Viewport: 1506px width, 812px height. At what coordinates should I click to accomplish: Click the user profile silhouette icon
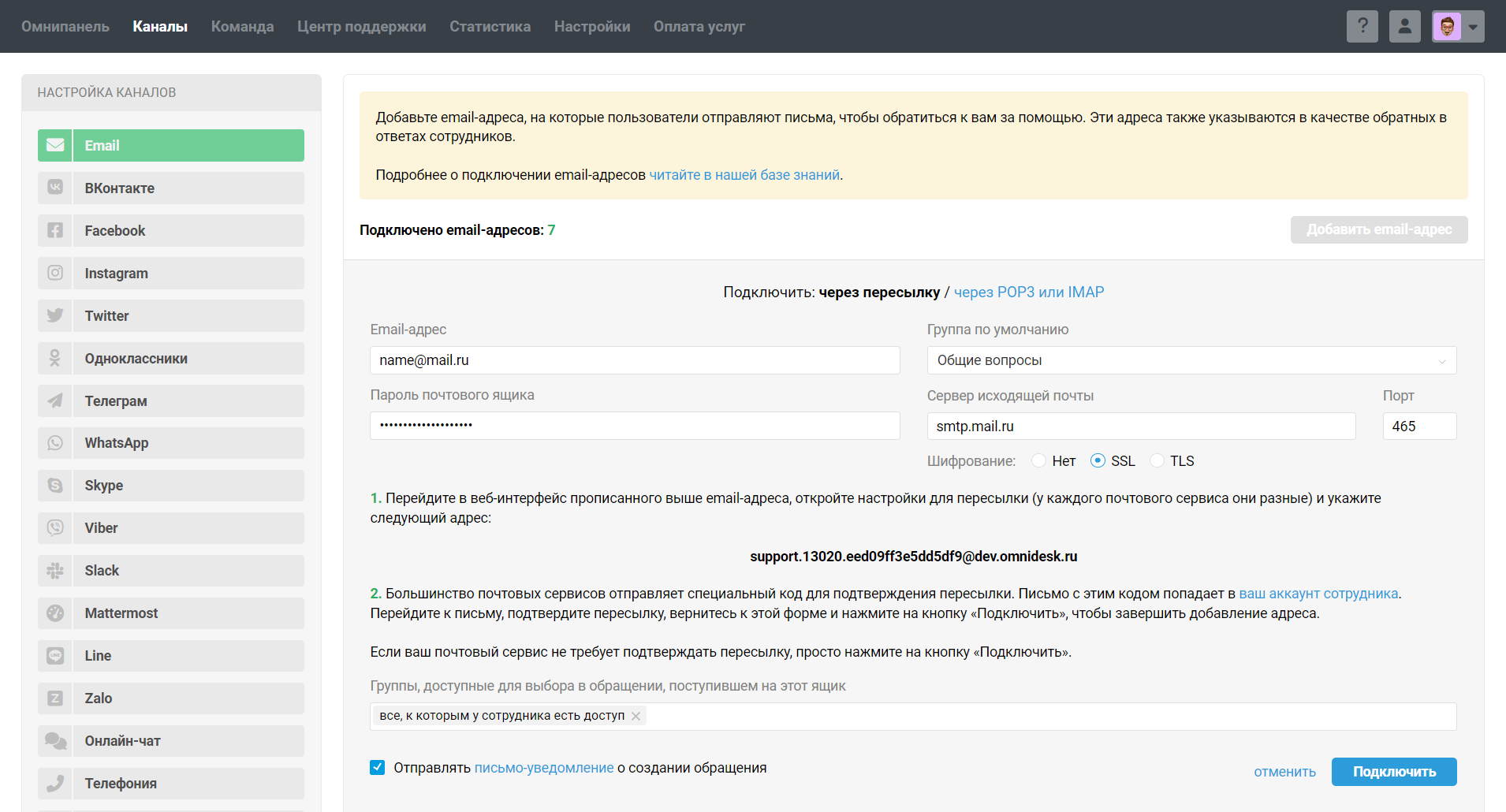pyautogui.click(x=1404, y=26)
